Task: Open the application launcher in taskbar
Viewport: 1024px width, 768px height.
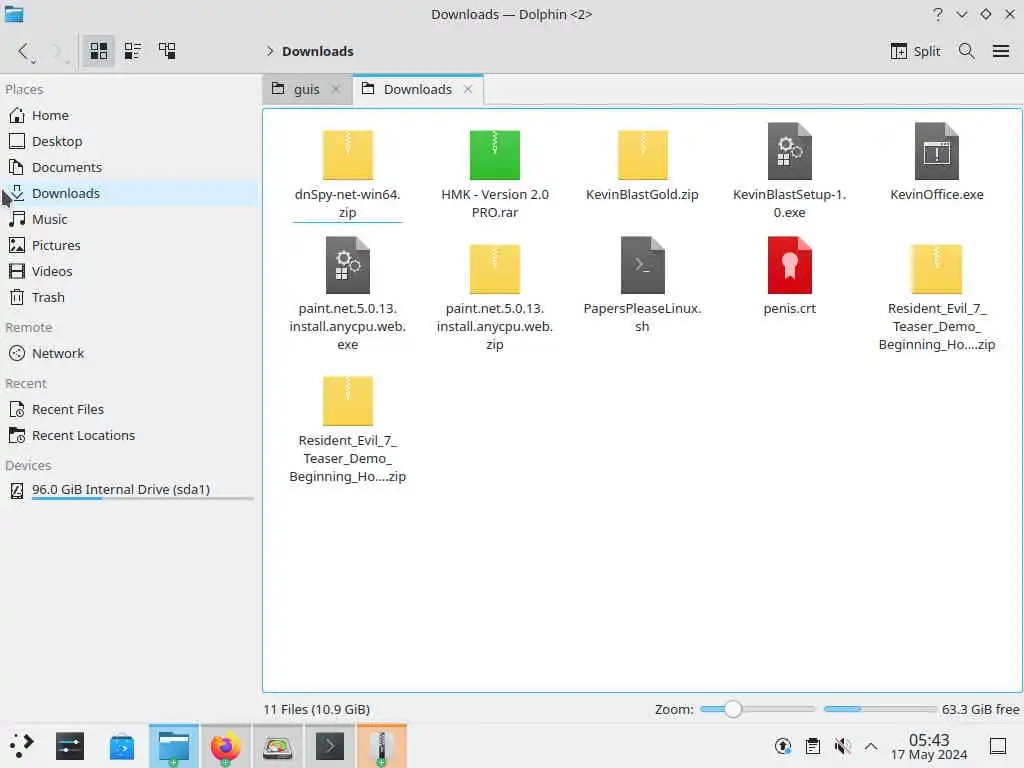Action: click(21, 746)
